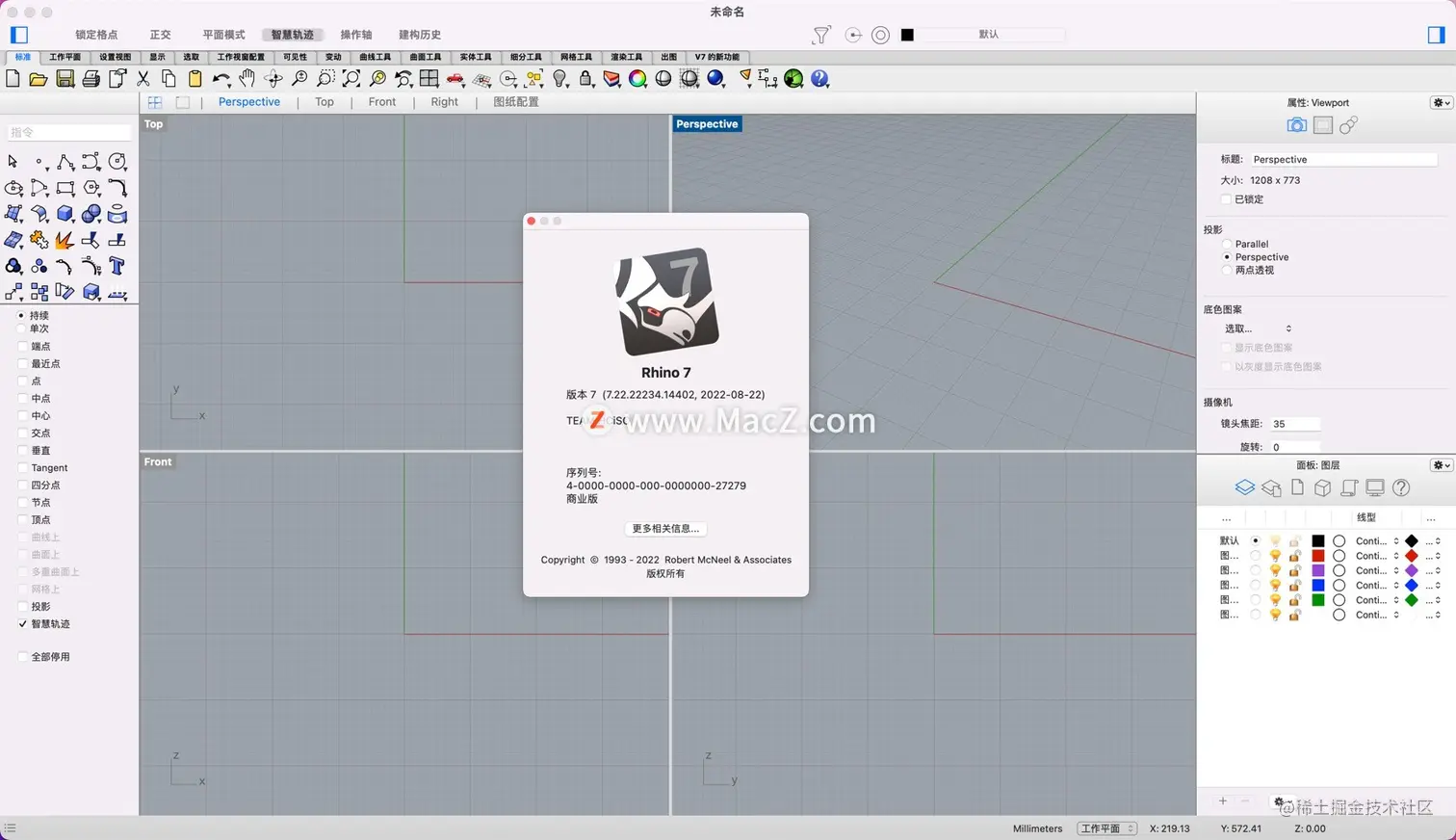
Task: Click the padlock Lock objects icon
Action: 585,79
